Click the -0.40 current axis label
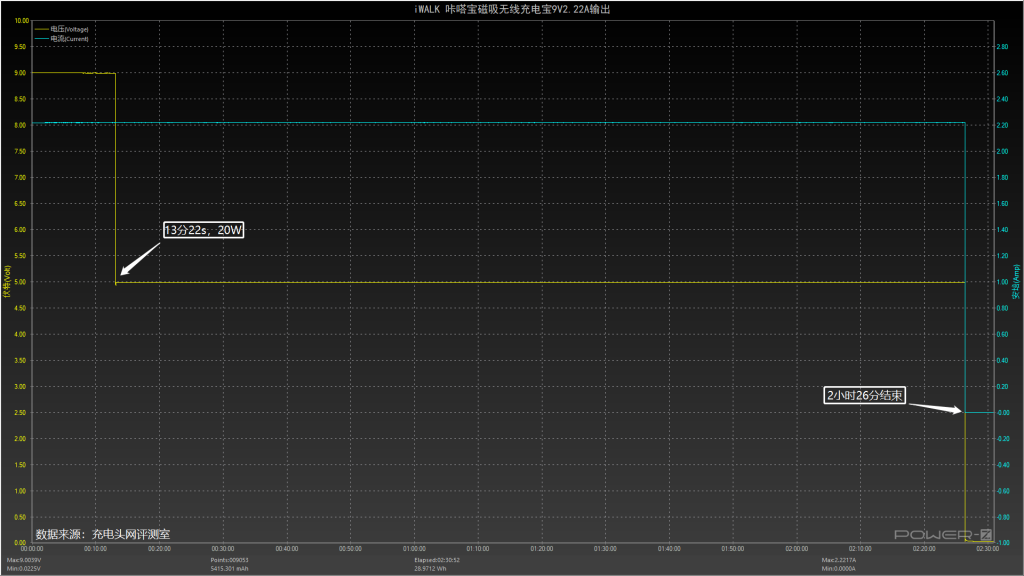1024x576 pixels. coord(1002,465)
